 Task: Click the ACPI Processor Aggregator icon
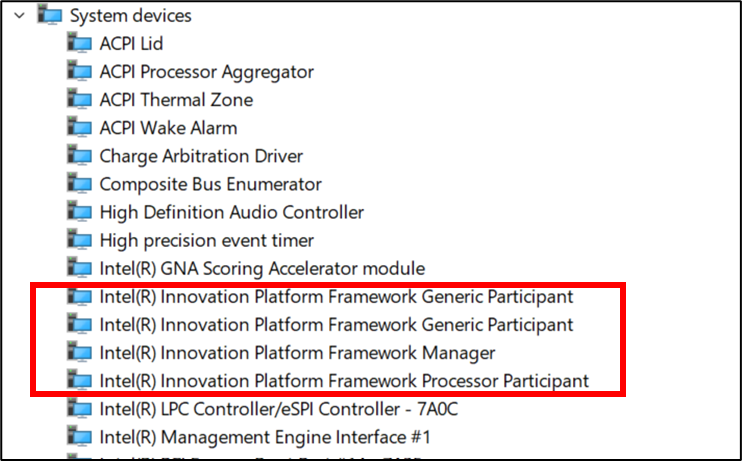[x=79, y=71]
